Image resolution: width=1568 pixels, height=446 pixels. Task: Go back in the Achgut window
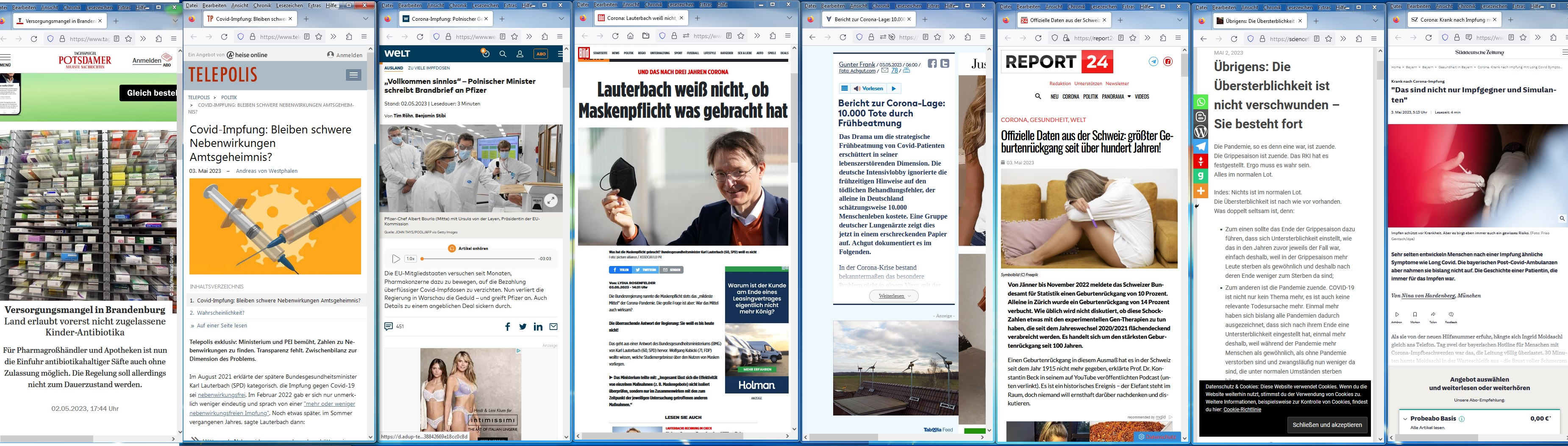click(812, 37)
